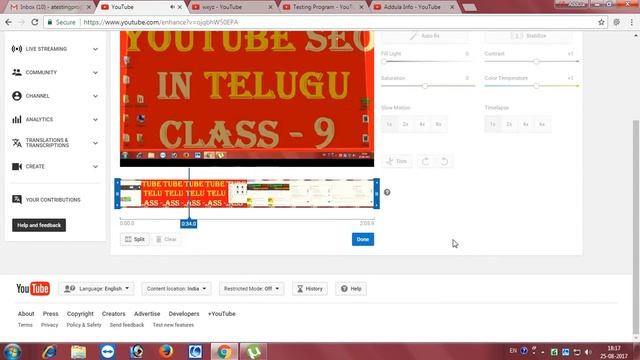Click Chrome icon in taskbar
The image size is (640, 360).
pyautogui.click(x=224, y=351)
